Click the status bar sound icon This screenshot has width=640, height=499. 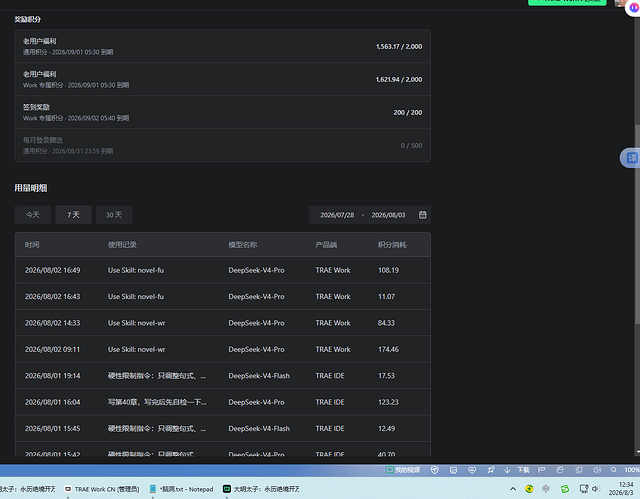coord(597,470)
